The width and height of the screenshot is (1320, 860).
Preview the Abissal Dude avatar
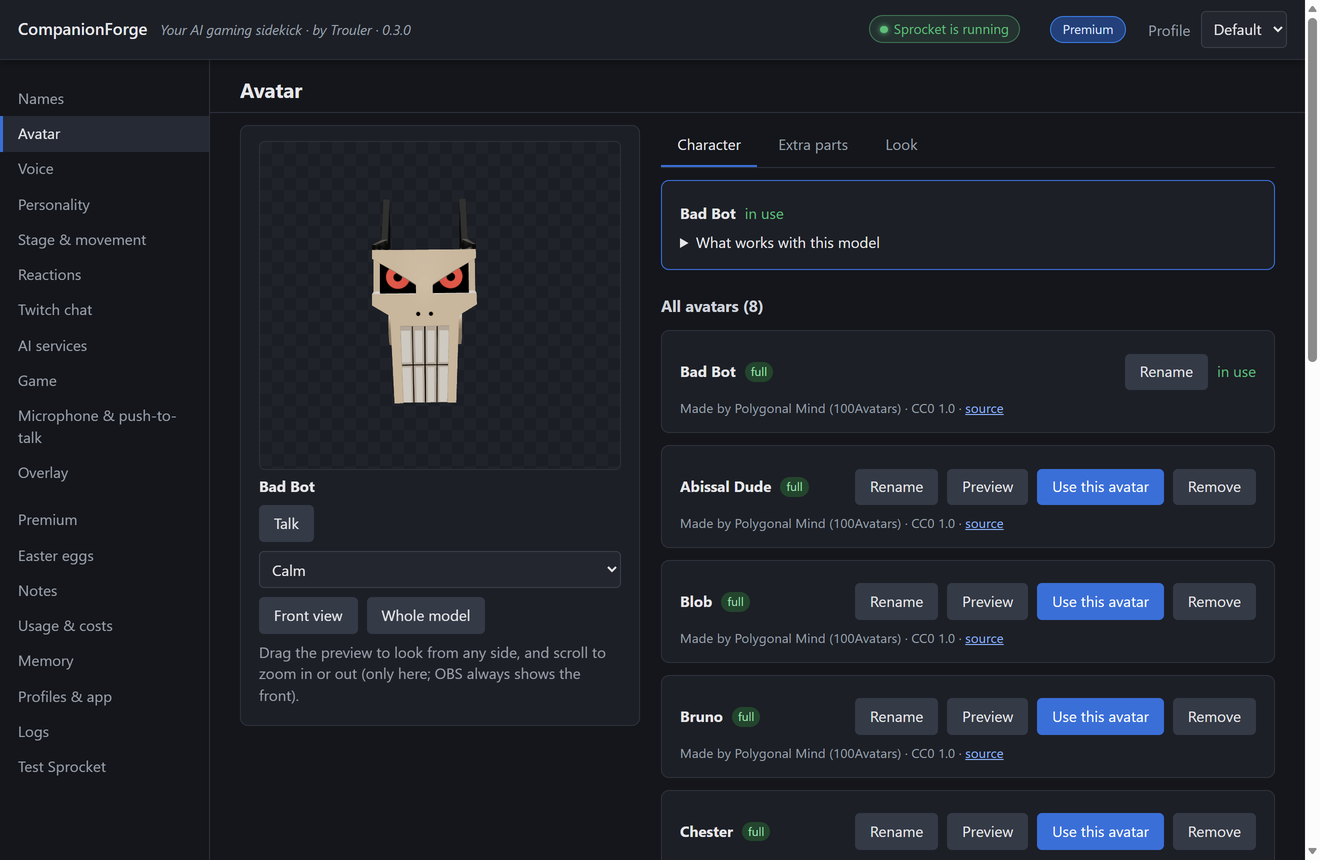click(988, 487)
